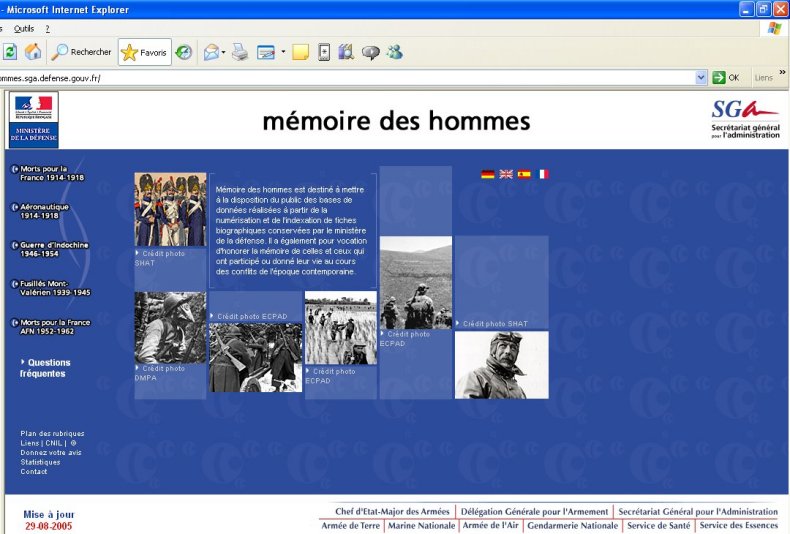Open the ? help menu
790x534 pixels.
point(47,29)
